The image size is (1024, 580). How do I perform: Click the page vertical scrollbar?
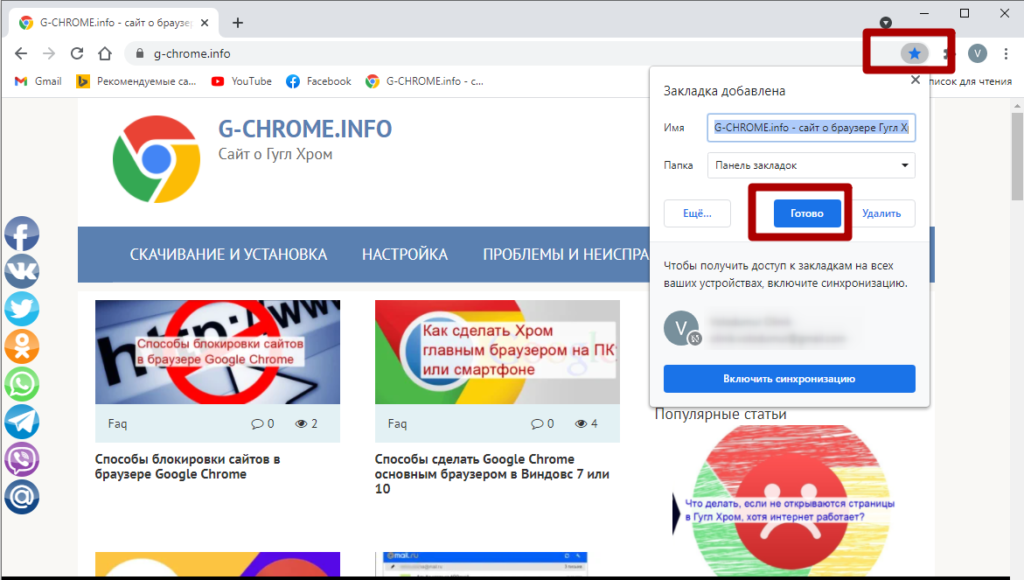click(x=1017, y=157)
